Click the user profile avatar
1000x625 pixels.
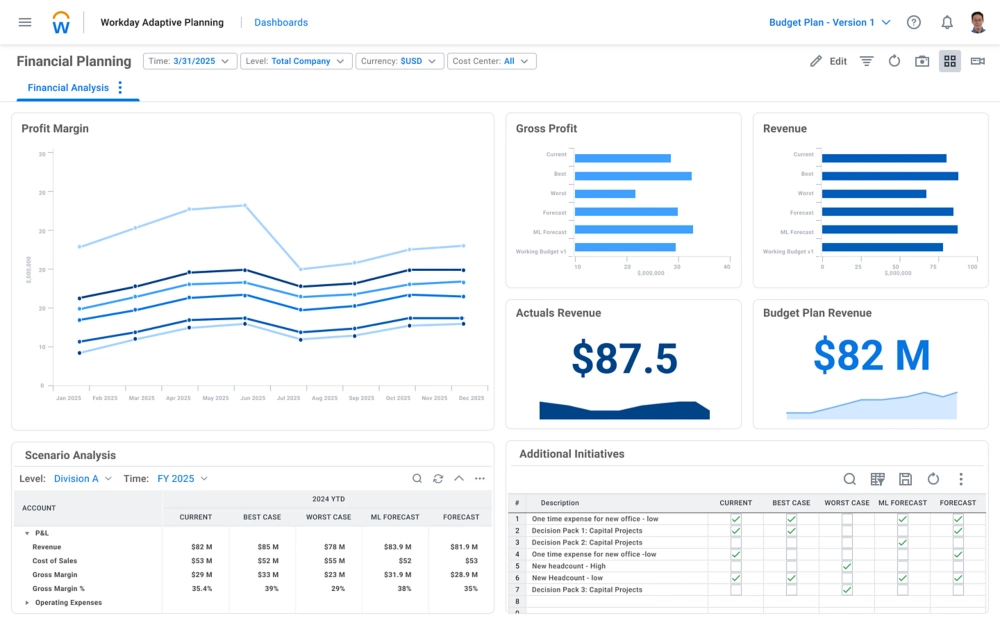pos(978,22)
